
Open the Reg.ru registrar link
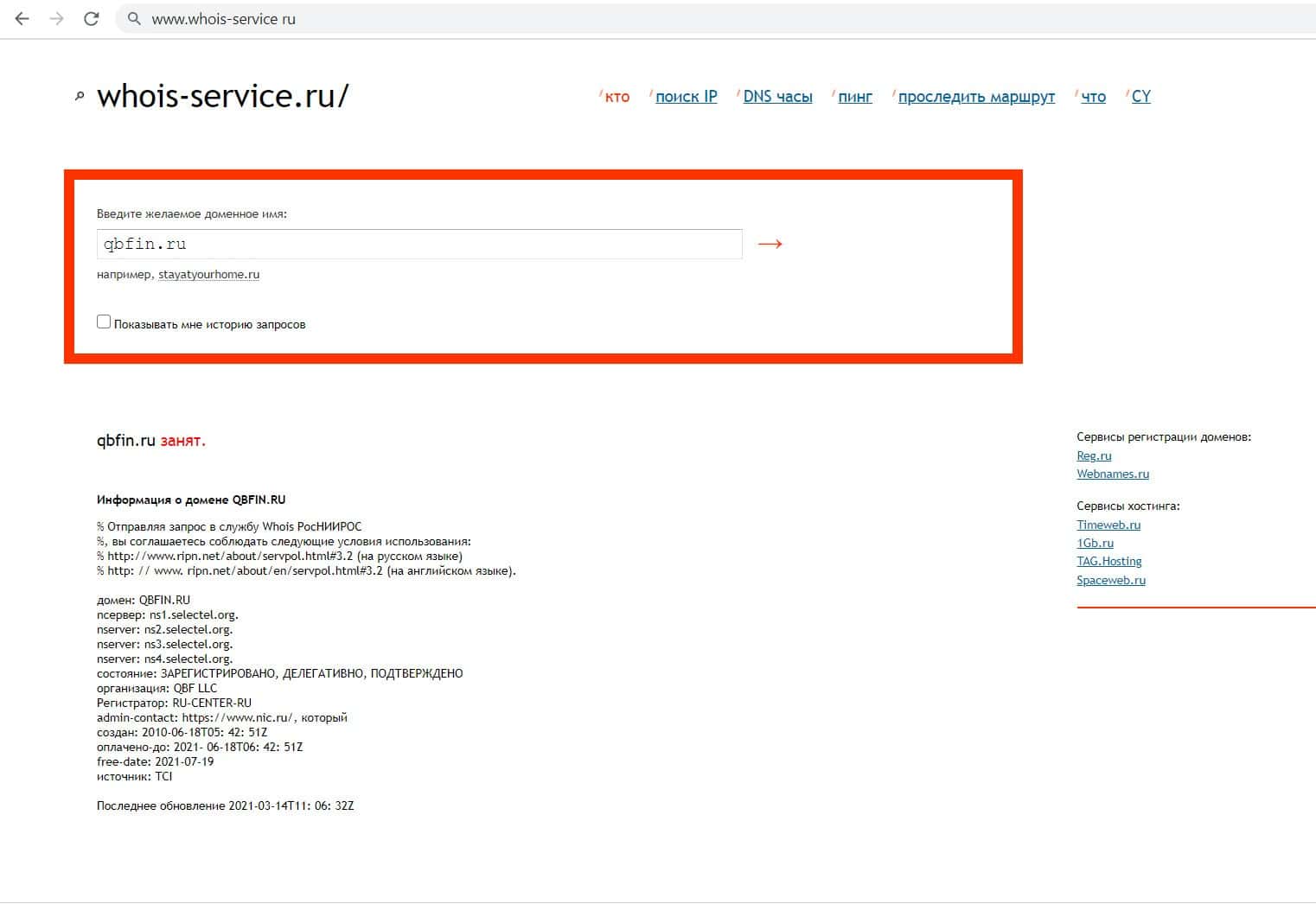(x=1094, y=455)
